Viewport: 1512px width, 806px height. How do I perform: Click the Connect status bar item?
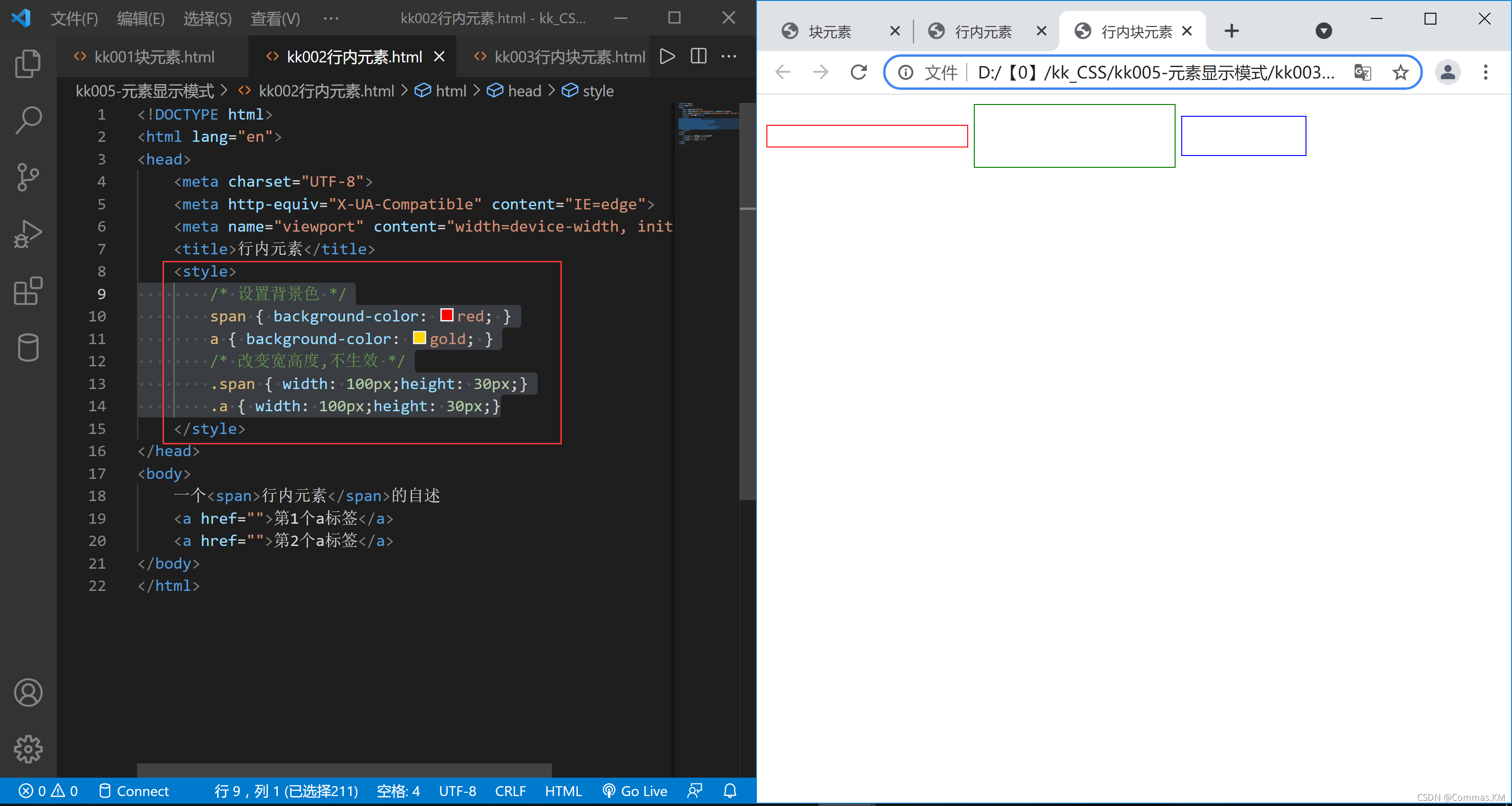tap(134, 791)
